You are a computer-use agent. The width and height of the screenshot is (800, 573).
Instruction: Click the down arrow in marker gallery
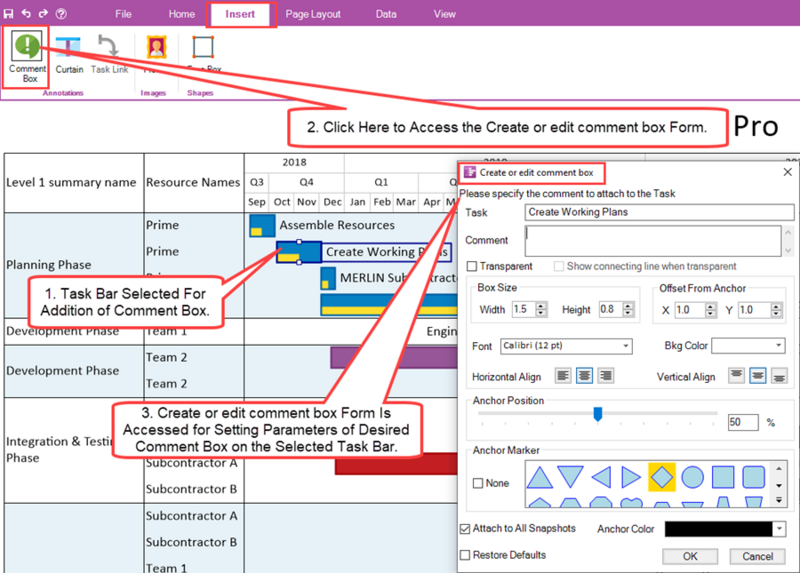(x=779, y=486)
